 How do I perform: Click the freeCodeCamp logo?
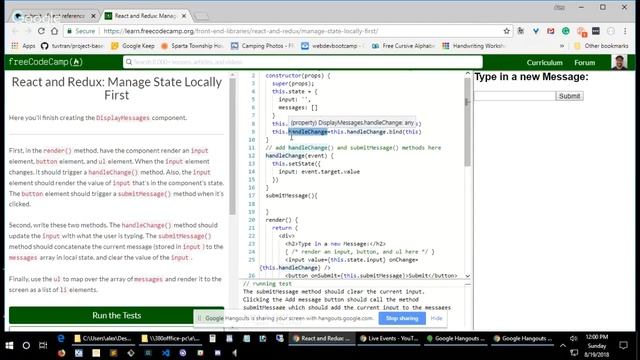[x=45, y=62]
